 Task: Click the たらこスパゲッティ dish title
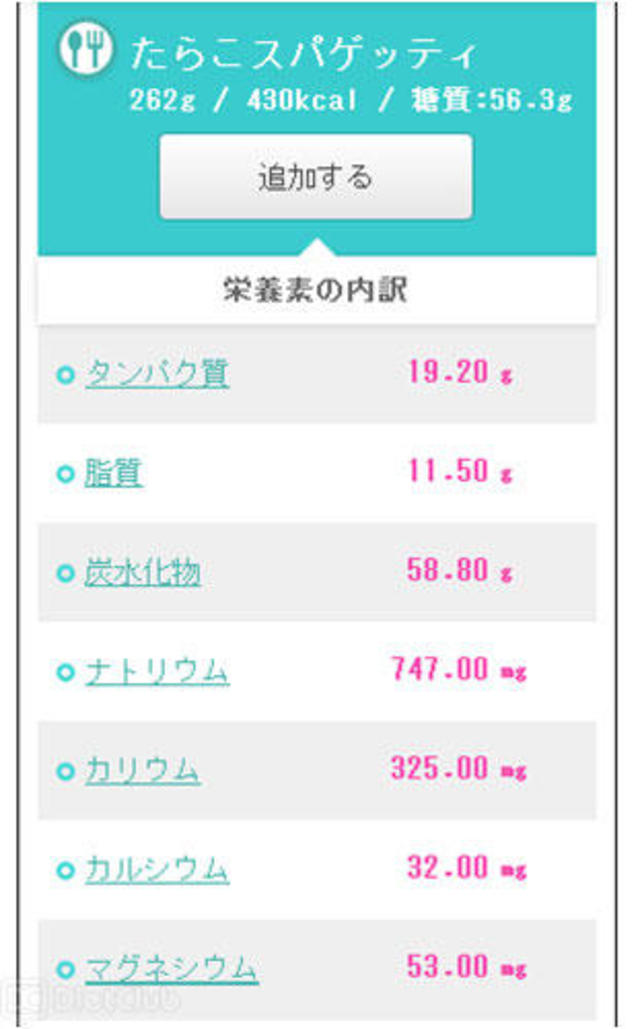pyautogui.click(x=304, y=54)
